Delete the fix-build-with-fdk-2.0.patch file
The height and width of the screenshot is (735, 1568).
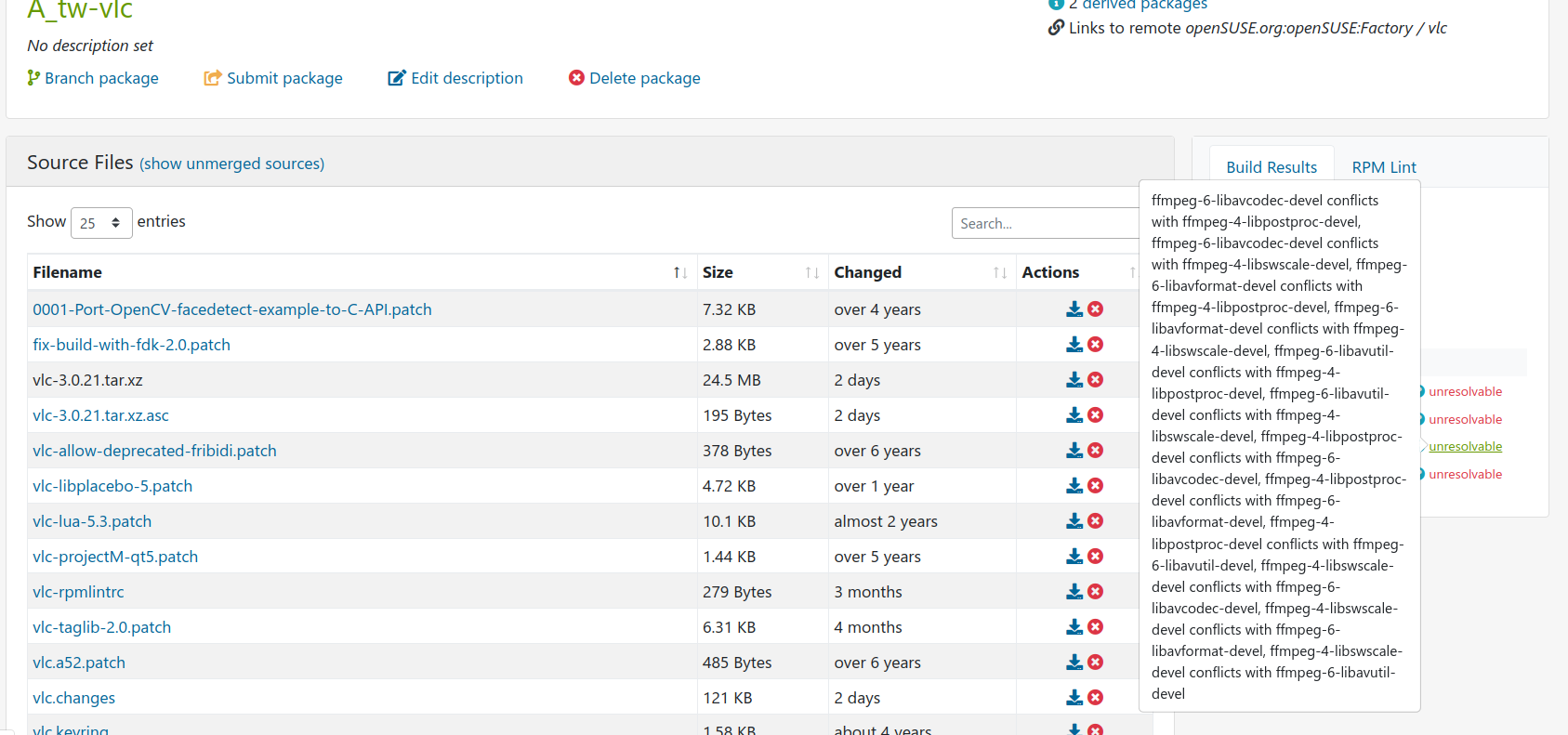[1096, 345]
